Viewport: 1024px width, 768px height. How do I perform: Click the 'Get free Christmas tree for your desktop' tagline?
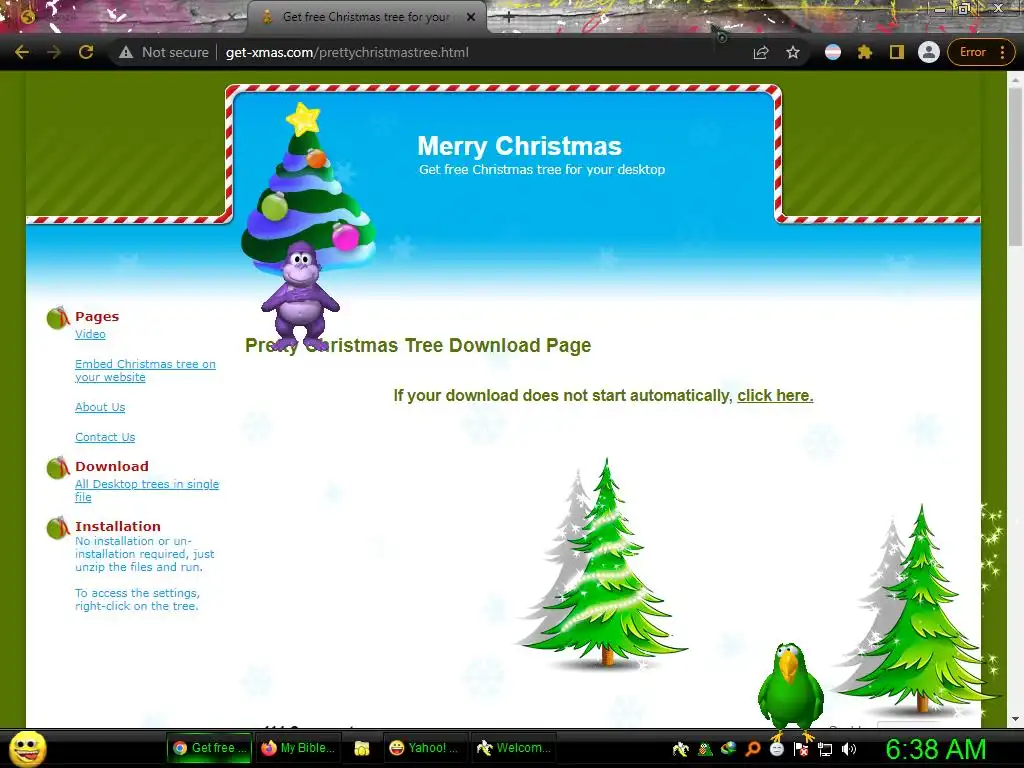coord(542,170)
